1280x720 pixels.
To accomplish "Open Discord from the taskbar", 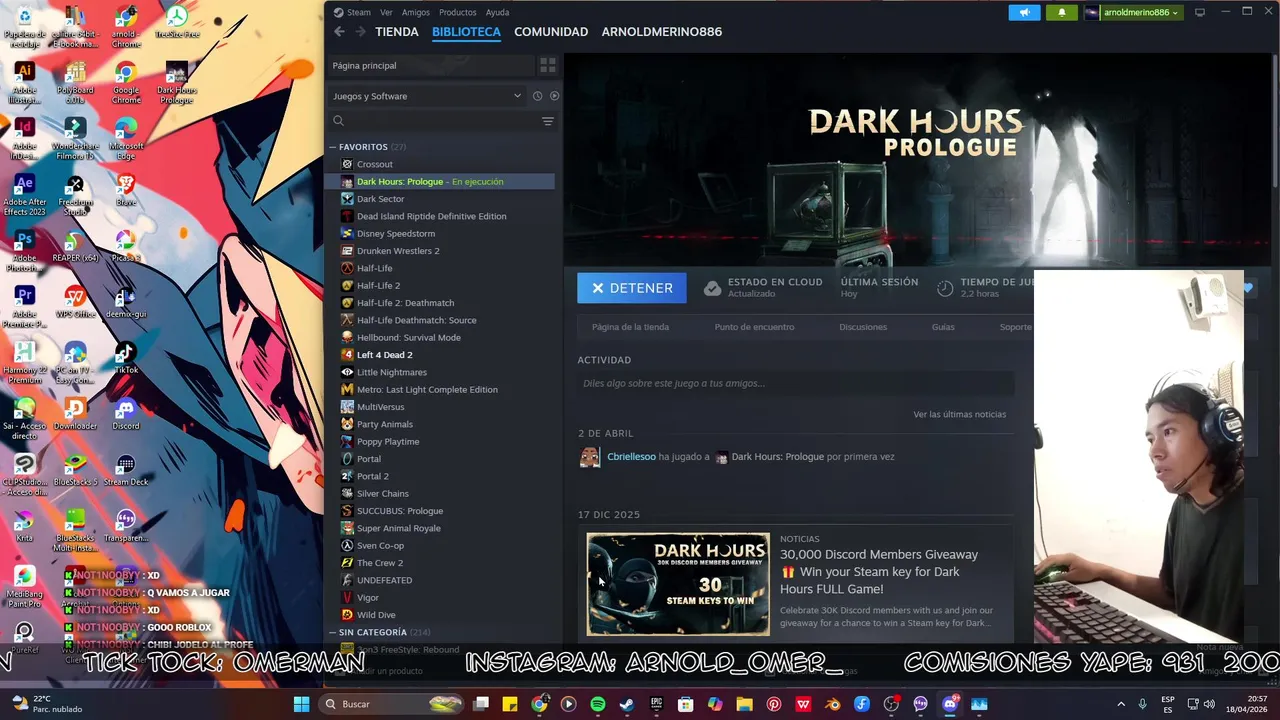I will tap(950, 704).
